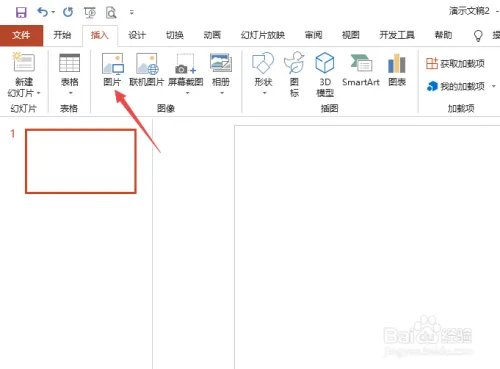Click the 图标 icons button
Viewport: 500px width, 369px height.
pos(294,74)
